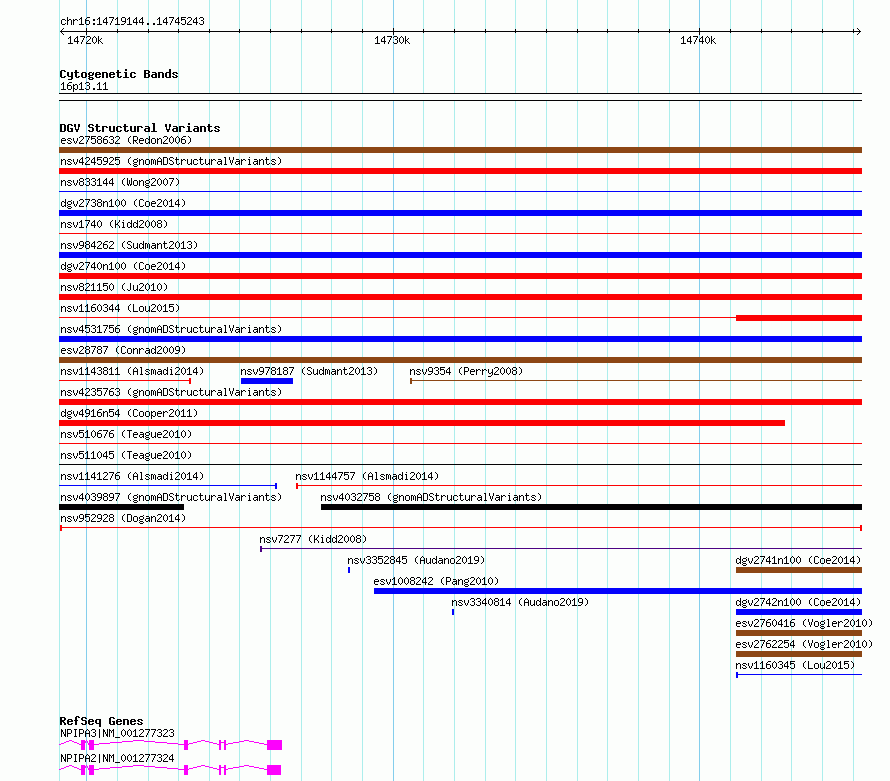Open nsv4235763 gnomAD variant label

171,392
